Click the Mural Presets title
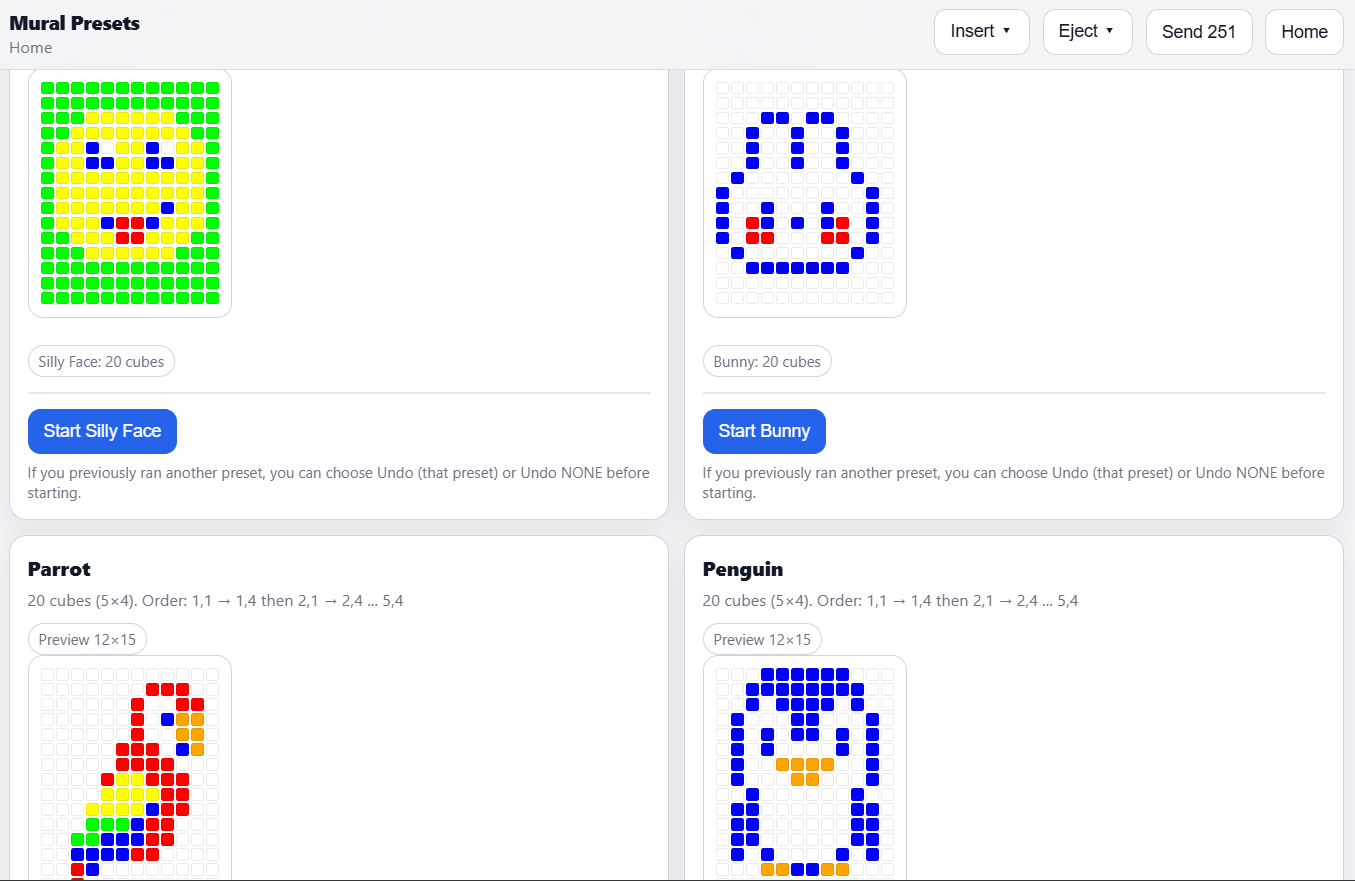Image resolution: width=1355 pixels, height=881 pixels. coord(75,23)
